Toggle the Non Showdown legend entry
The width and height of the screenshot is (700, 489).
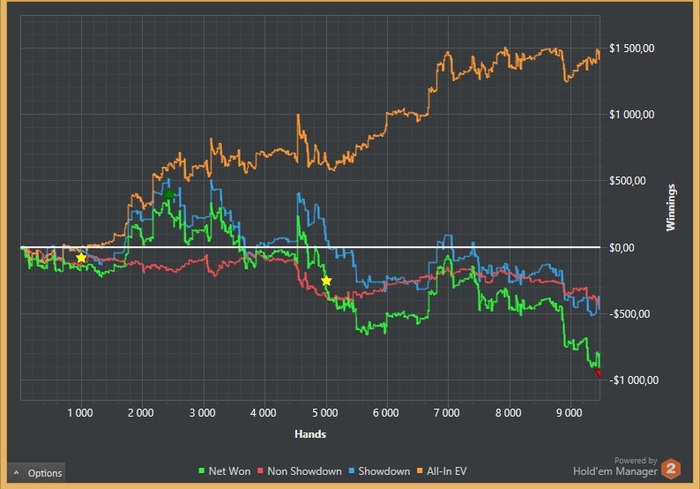coord(300,471)
